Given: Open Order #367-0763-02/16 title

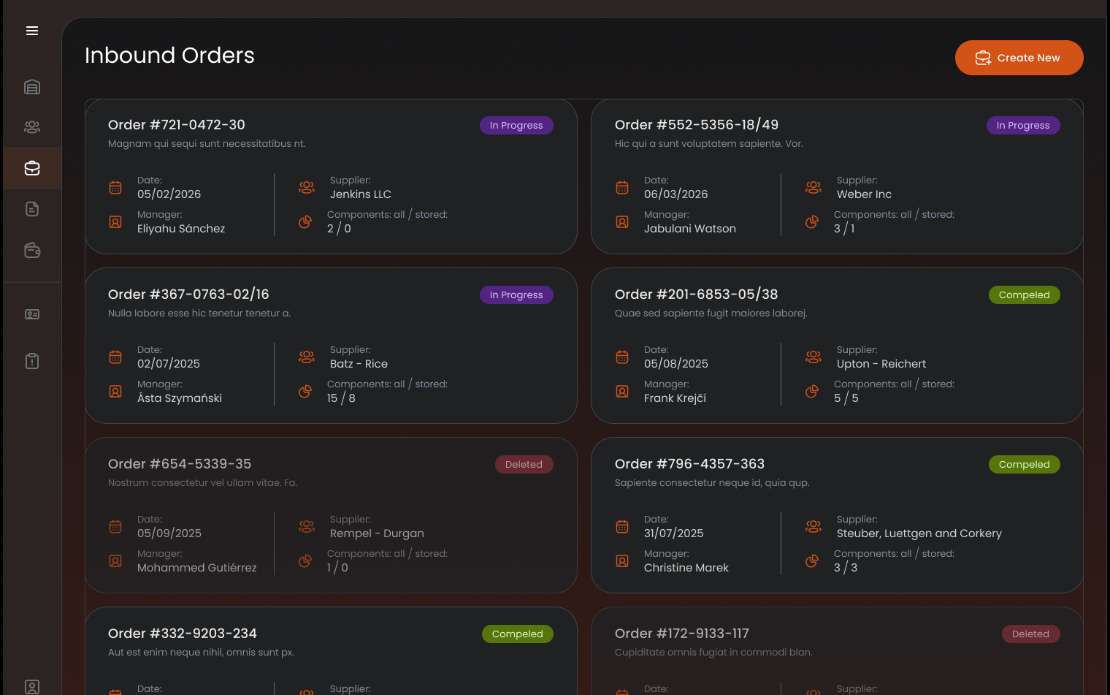Looking at the screenshot, I should pos(188,294).
